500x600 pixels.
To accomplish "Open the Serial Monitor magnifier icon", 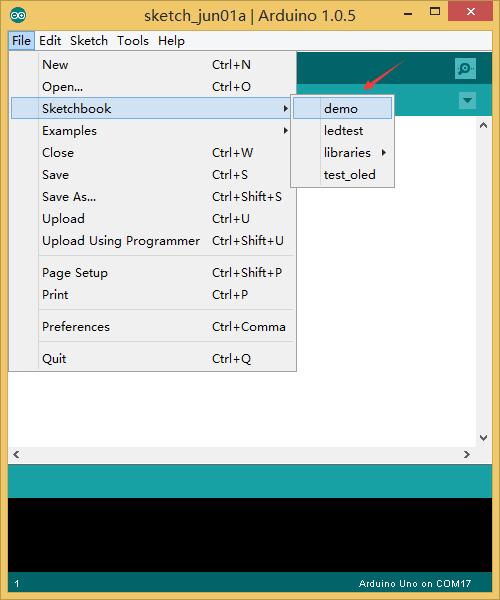I will click(x=465, y=68).
